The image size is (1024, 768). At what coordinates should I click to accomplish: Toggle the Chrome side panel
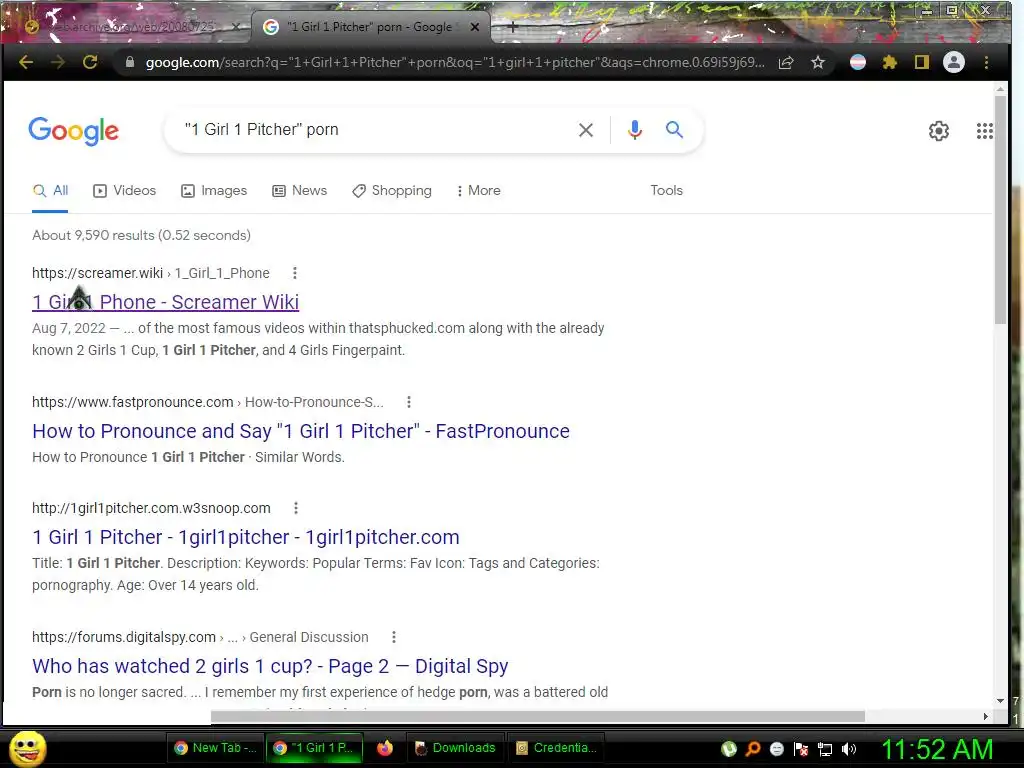pos(921,62)
